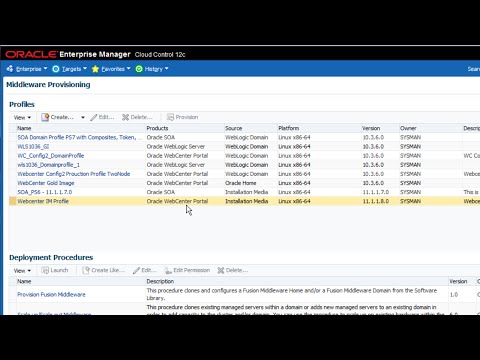Click the Provision button label
Viewport: 480px width, 360px height.
coord(187,117)
